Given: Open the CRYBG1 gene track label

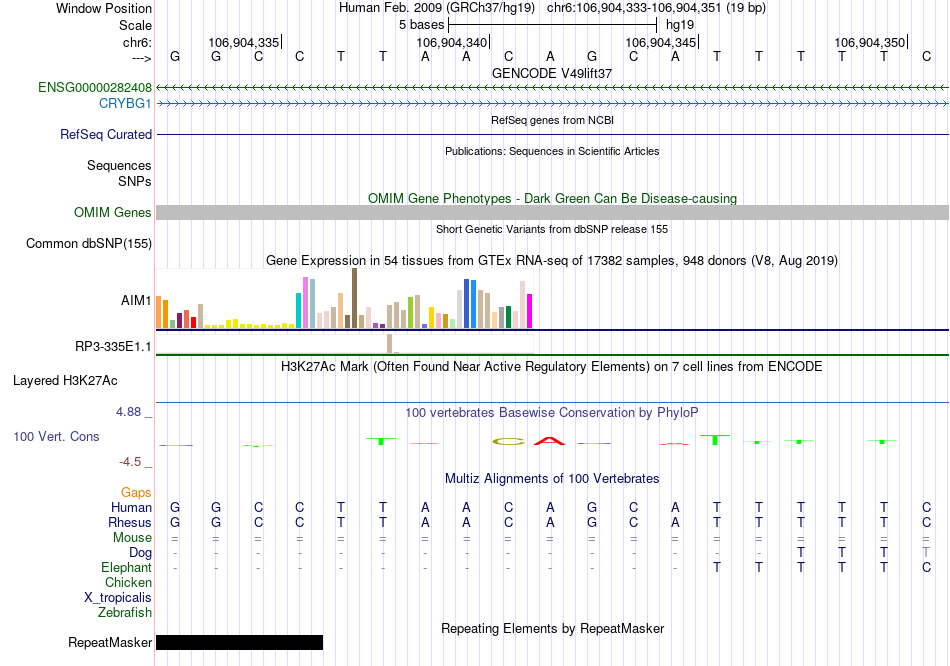Looking at the screenshot, I should (x=125, y=104).
